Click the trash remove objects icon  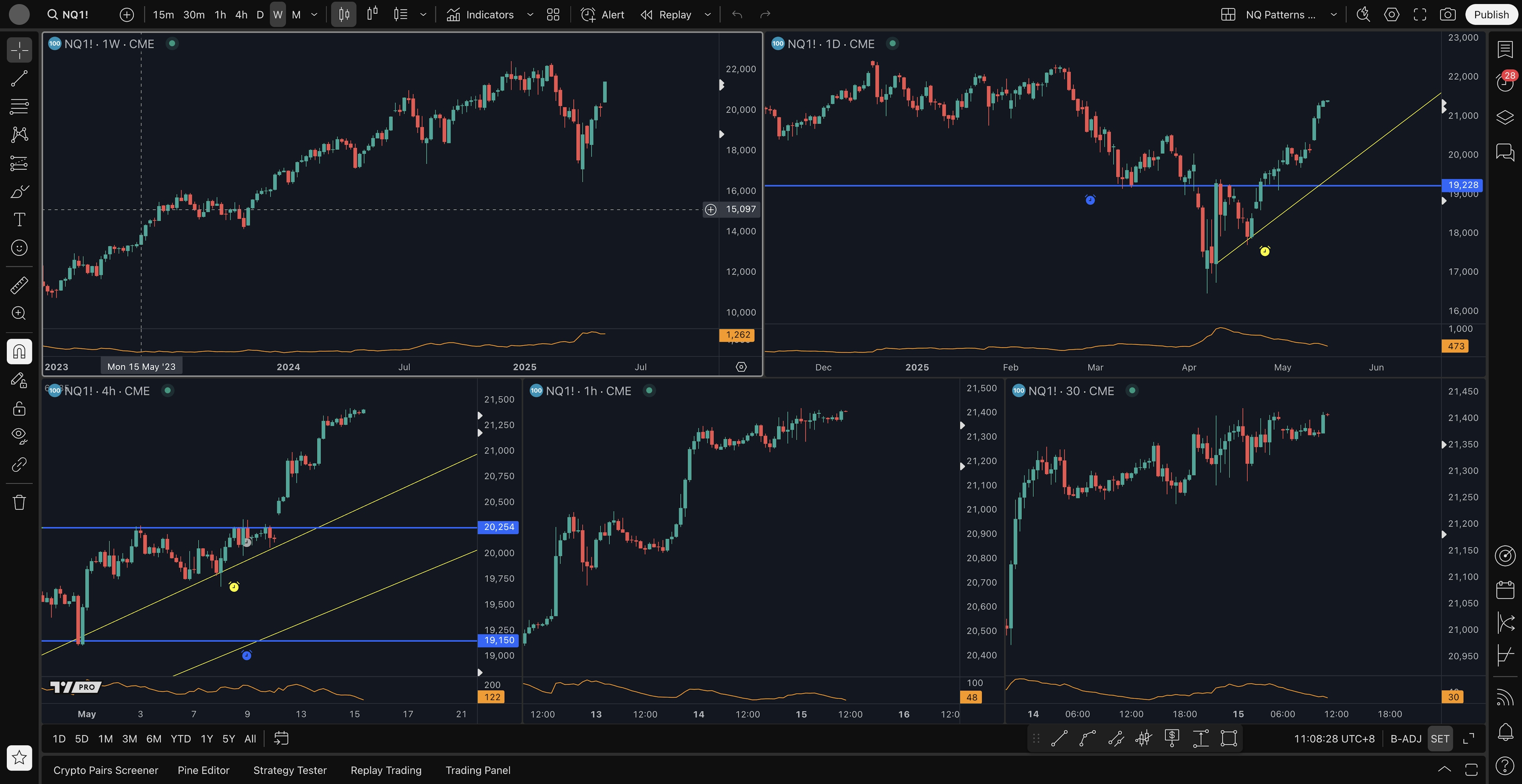(x=19, y=502)
